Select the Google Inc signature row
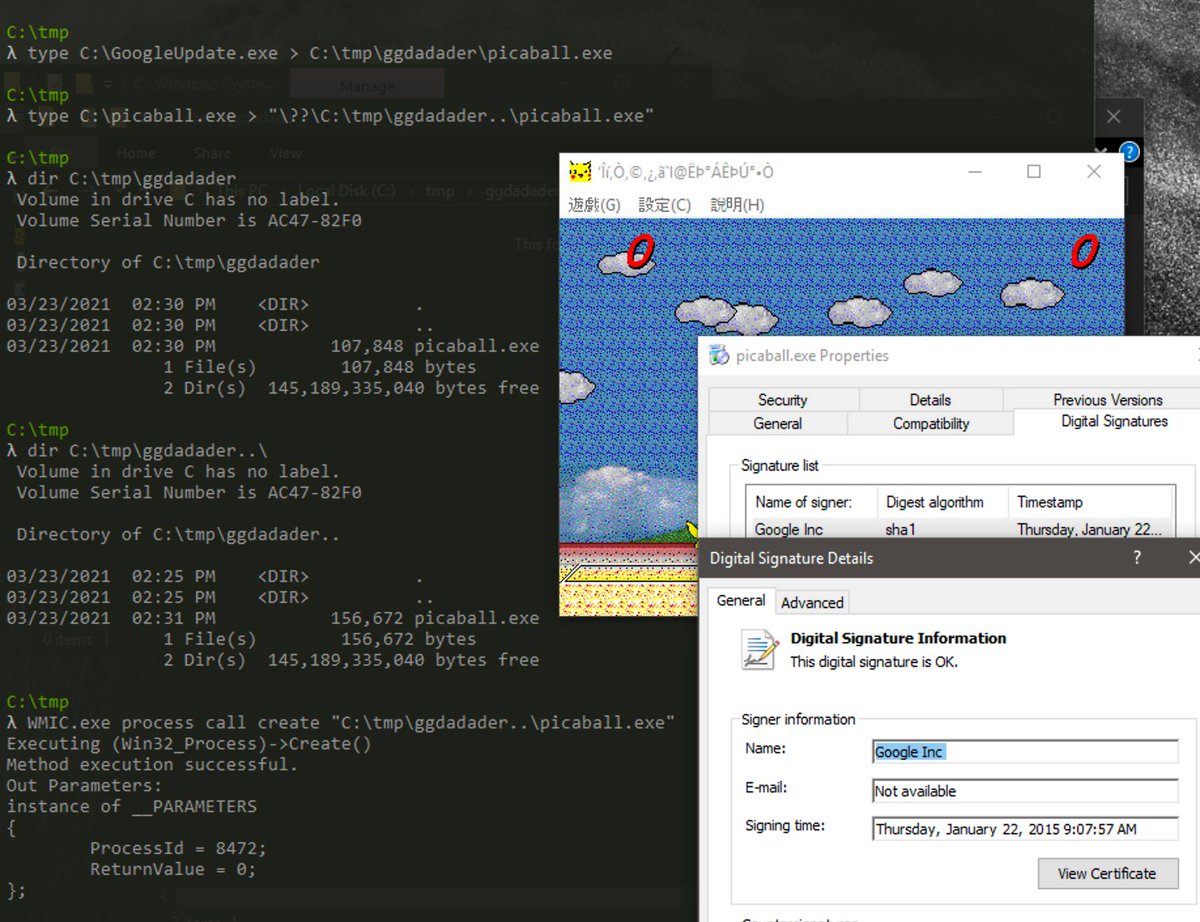Image resolution: width=1200 pixels, height=922 pixels. coord(959,529)
